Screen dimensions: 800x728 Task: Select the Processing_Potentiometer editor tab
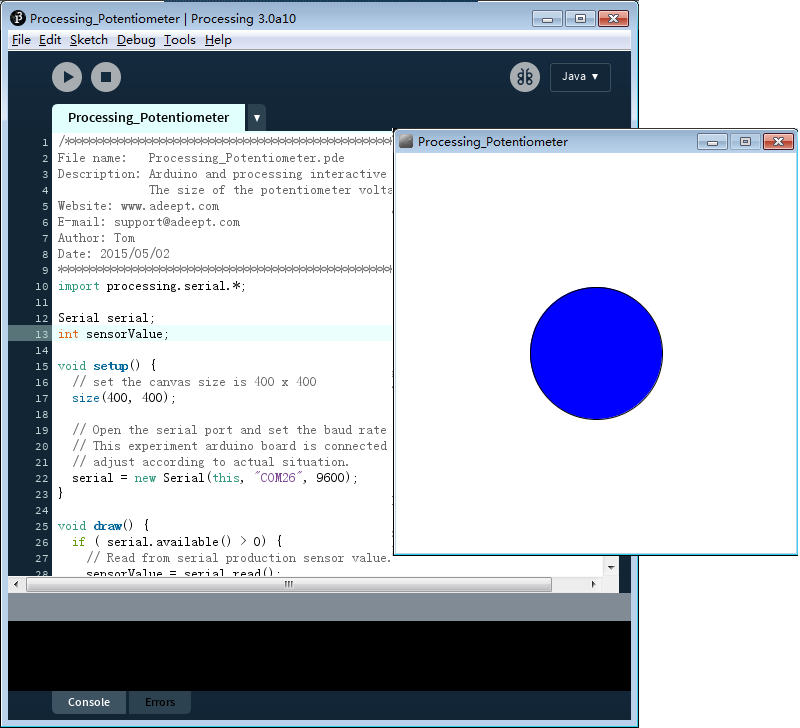tap(148, 118)
